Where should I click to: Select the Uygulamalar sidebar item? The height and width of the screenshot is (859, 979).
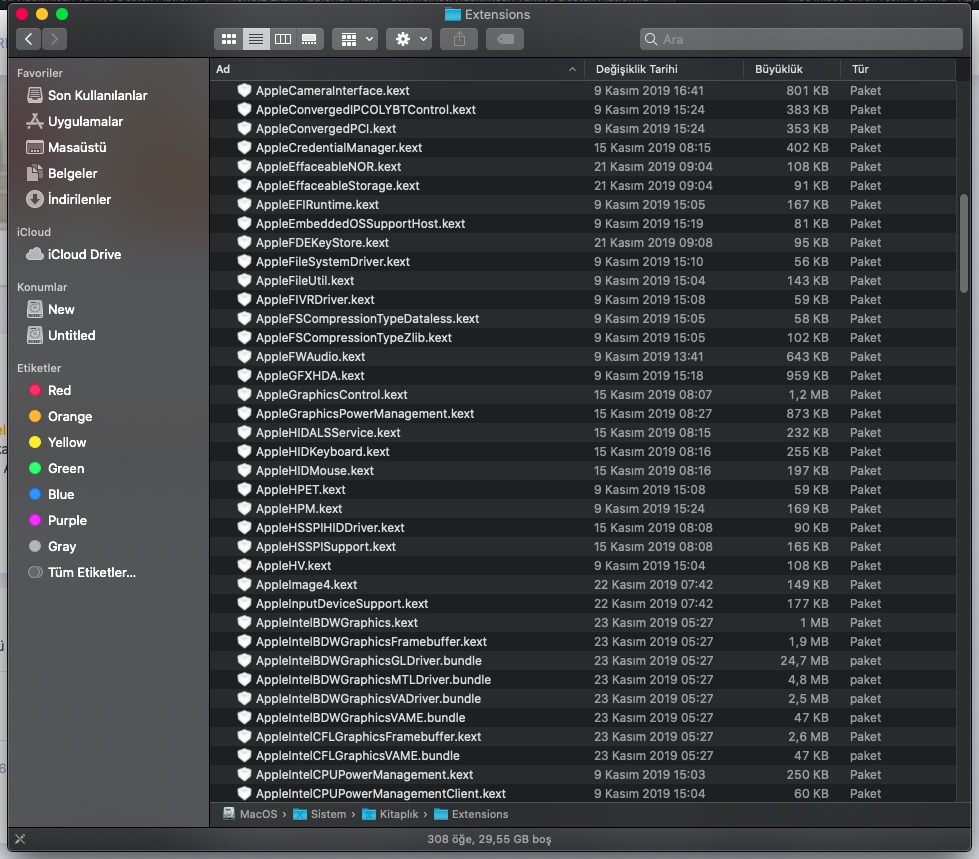(85, 121)
